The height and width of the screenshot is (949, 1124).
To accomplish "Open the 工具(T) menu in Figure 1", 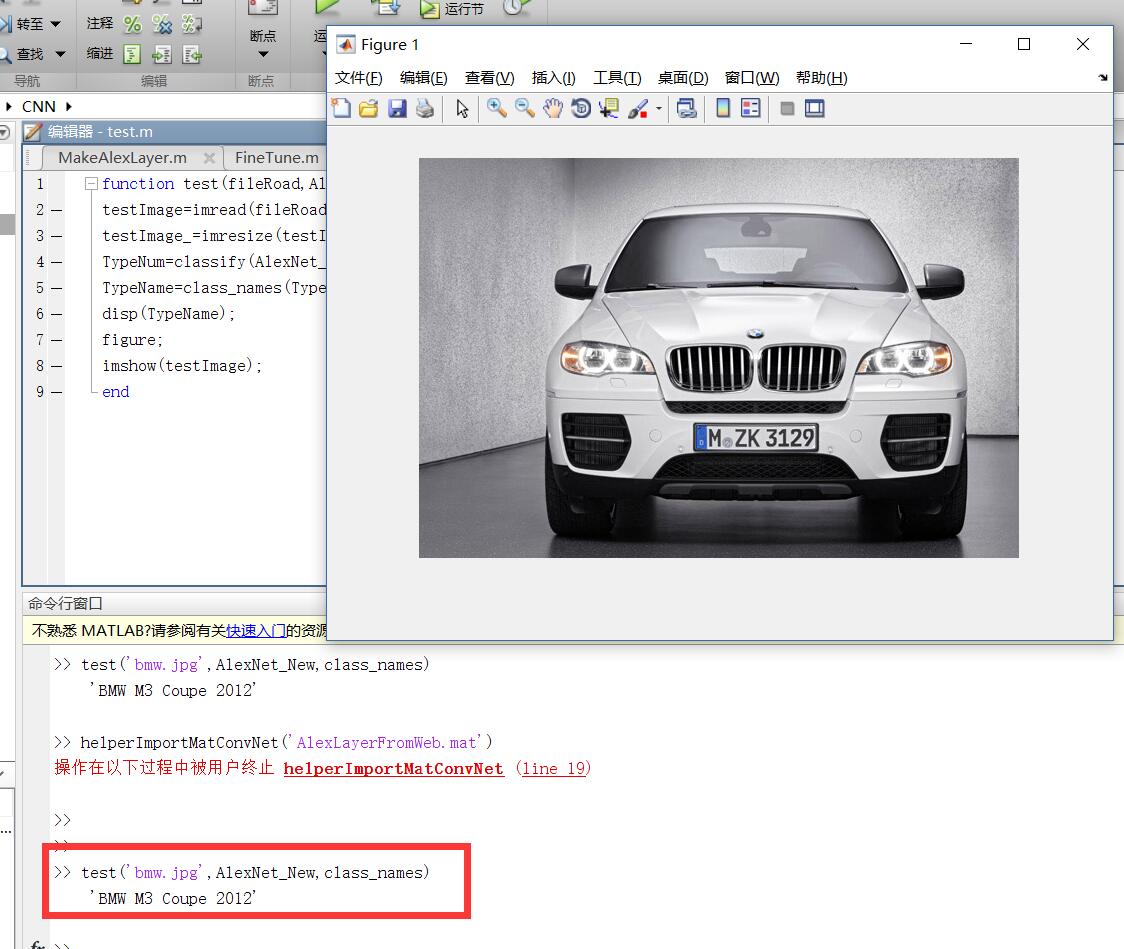I will coord(617,77).
